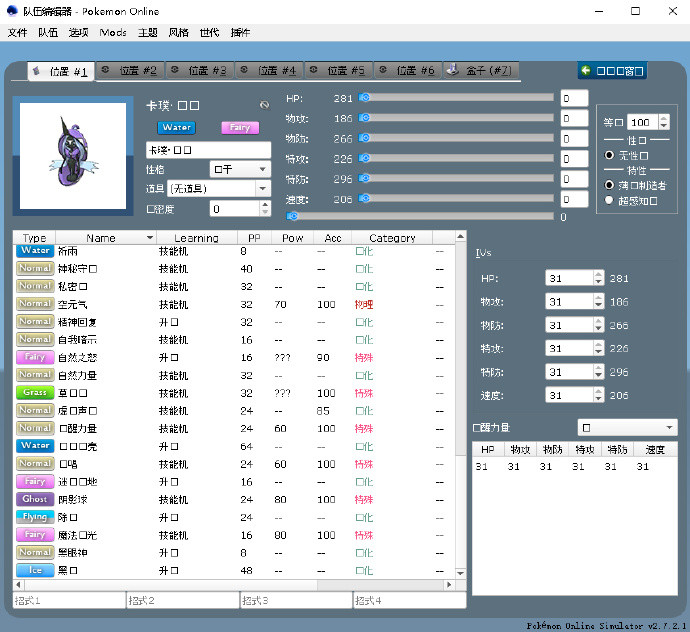Switch to 位置 #6 tab
Viewport: 690px width, 632px height.
pos(408,70)
